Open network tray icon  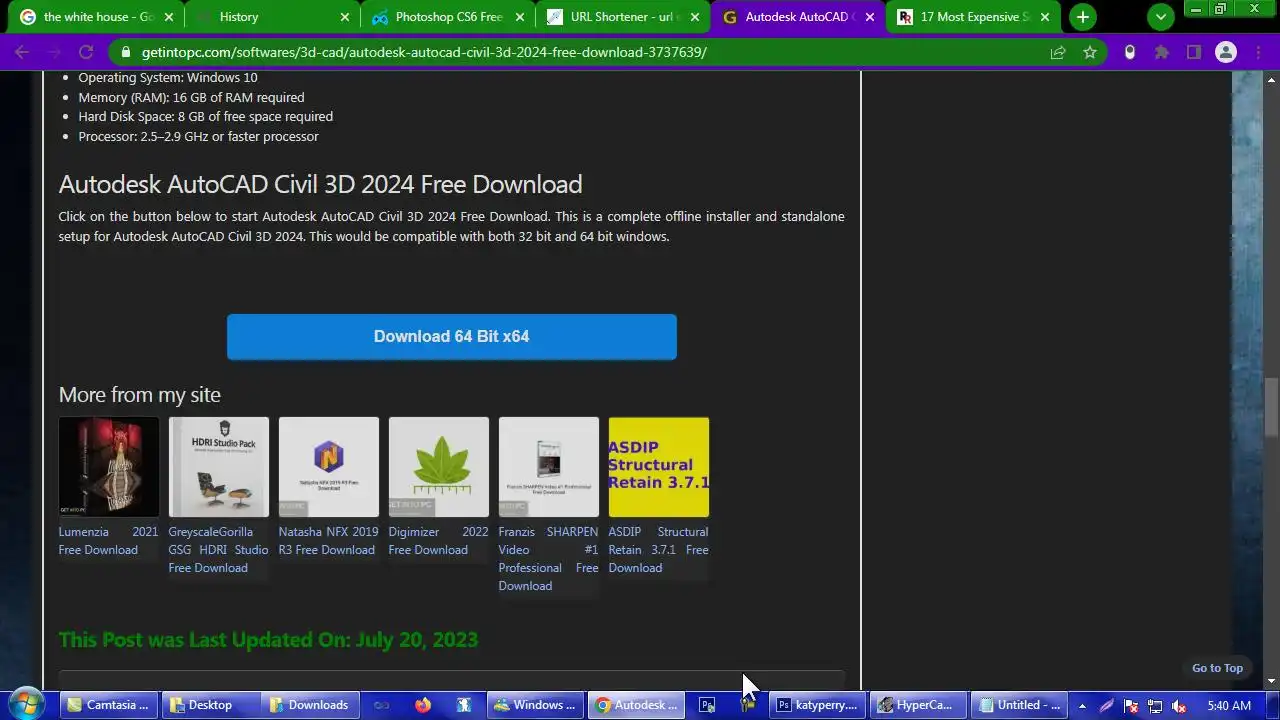(x=1155, y=705)
